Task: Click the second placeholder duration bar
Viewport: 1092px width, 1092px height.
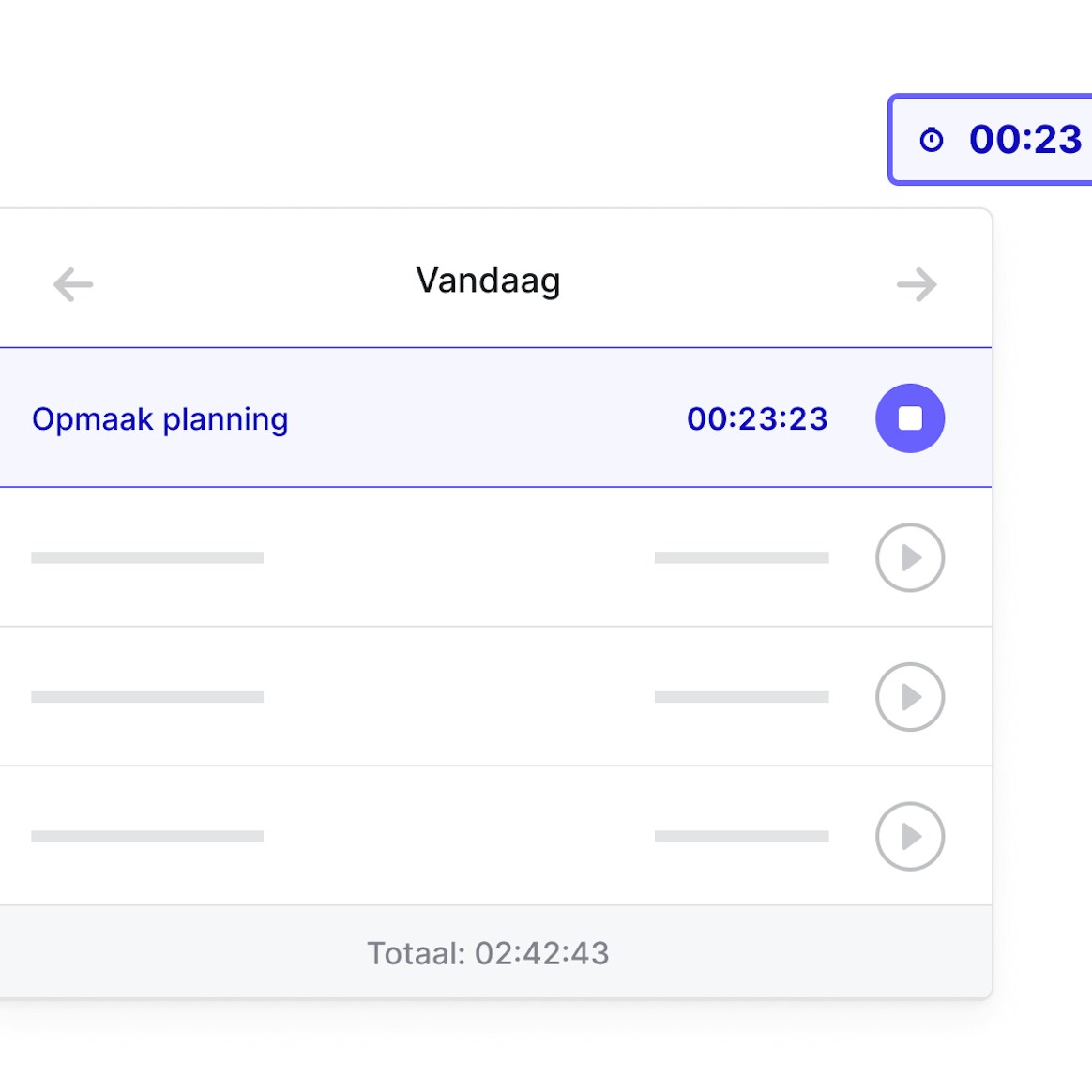Action: (x=741, y=697)
